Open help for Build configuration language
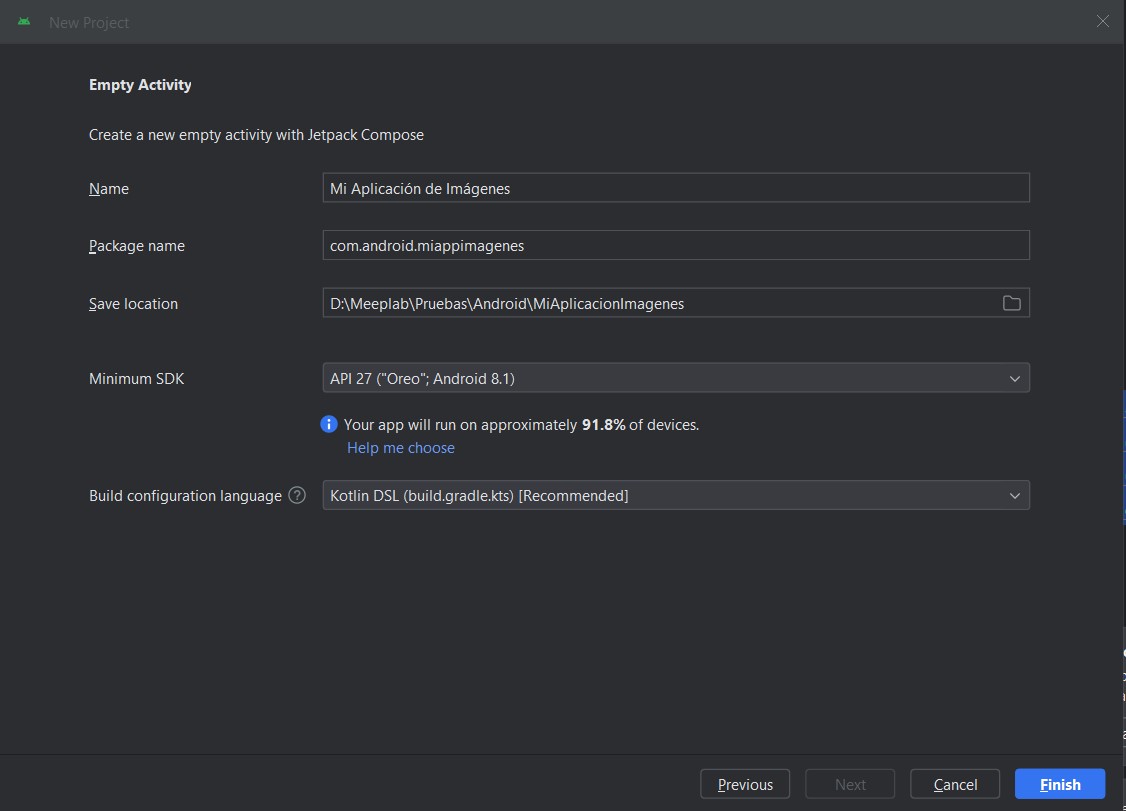 tap(297, 495)
